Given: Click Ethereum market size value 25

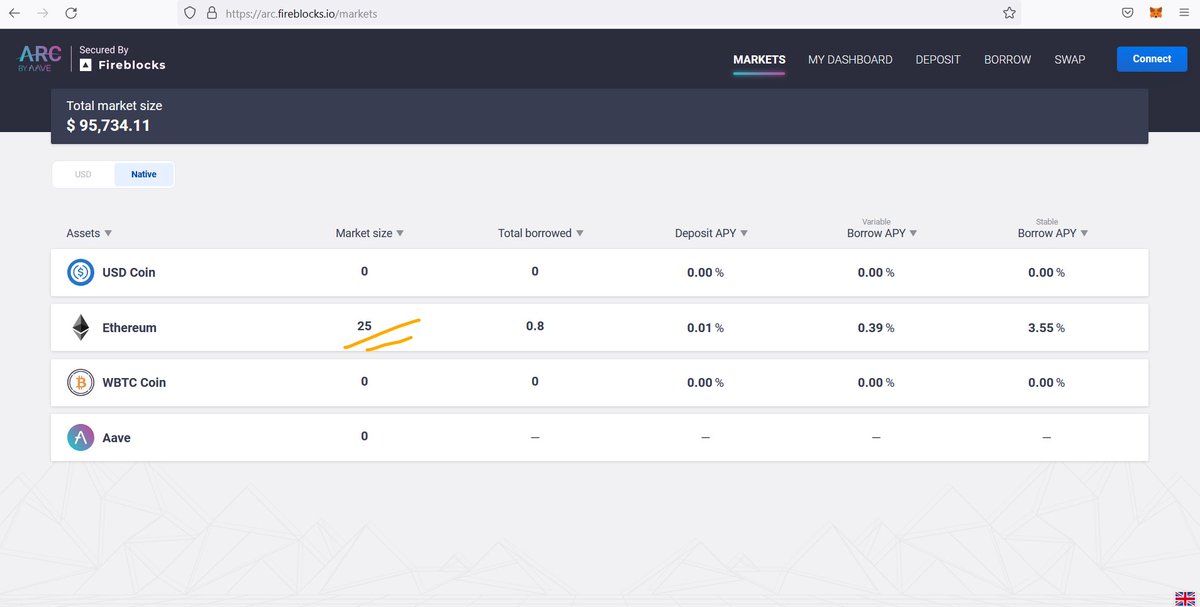Looking at the screenshot, I should point(364,326).
